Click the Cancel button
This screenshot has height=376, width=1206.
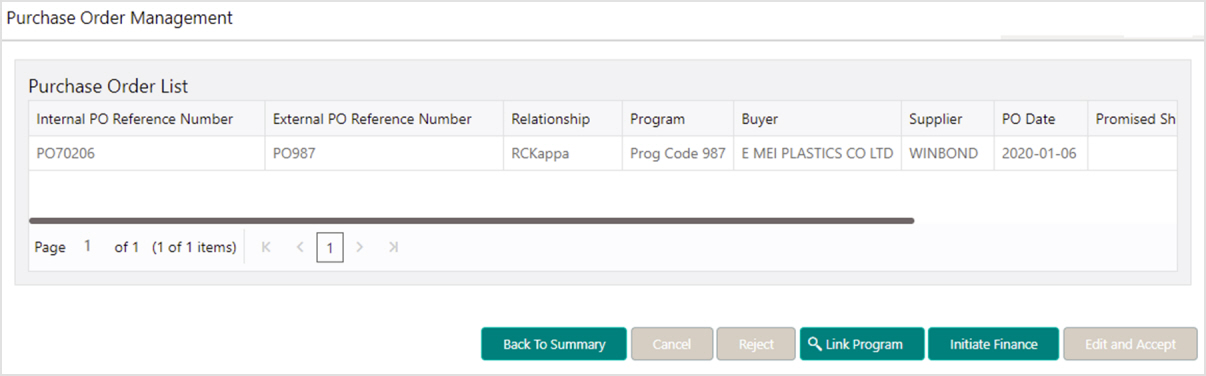pos(672,344)
